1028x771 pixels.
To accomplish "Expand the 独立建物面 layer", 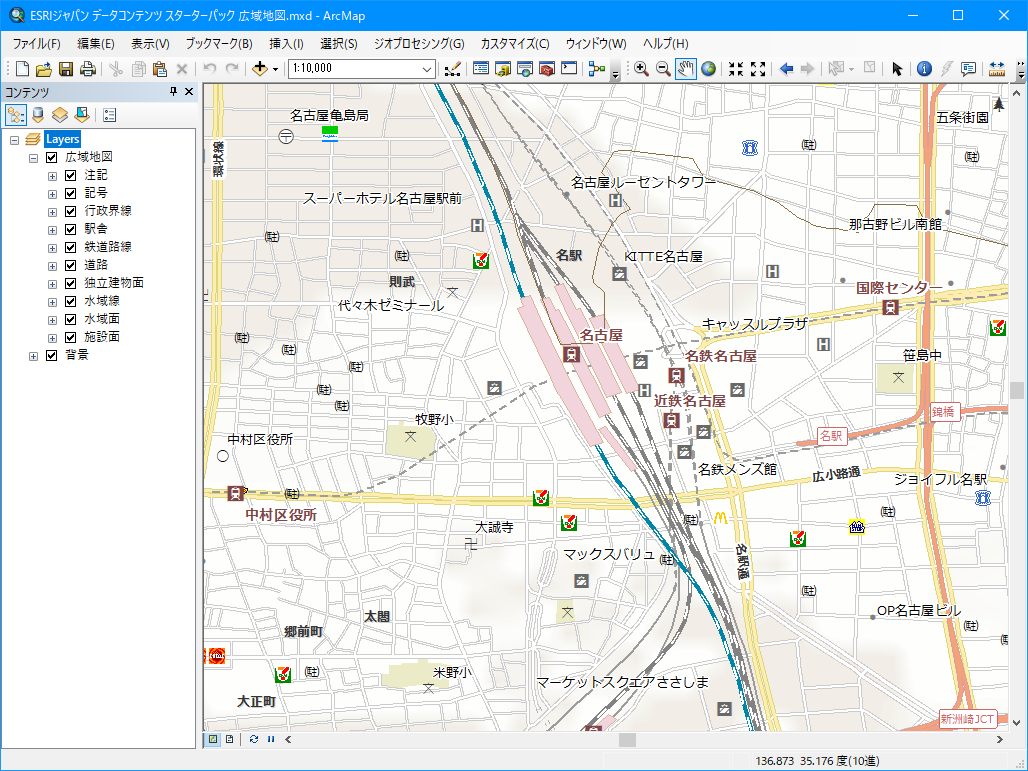I will [x=52, y=284].
